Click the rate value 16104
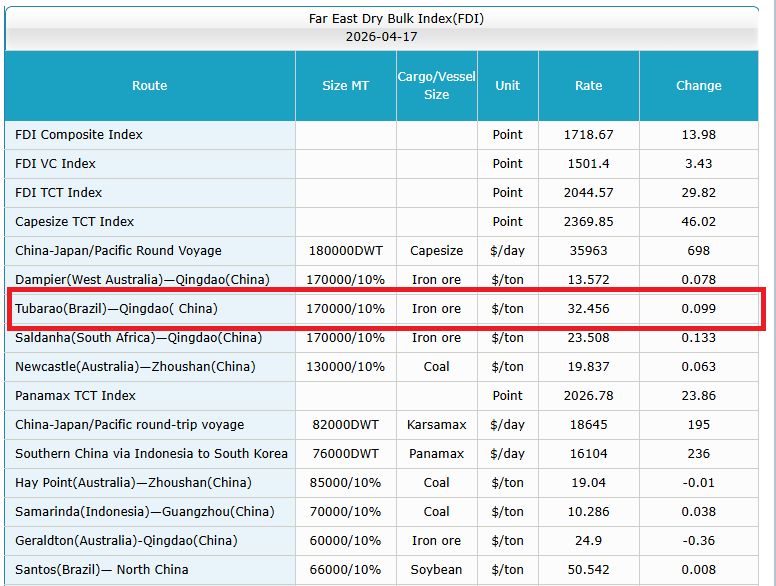Screen dimensions: 776x586 click(588, 453)
